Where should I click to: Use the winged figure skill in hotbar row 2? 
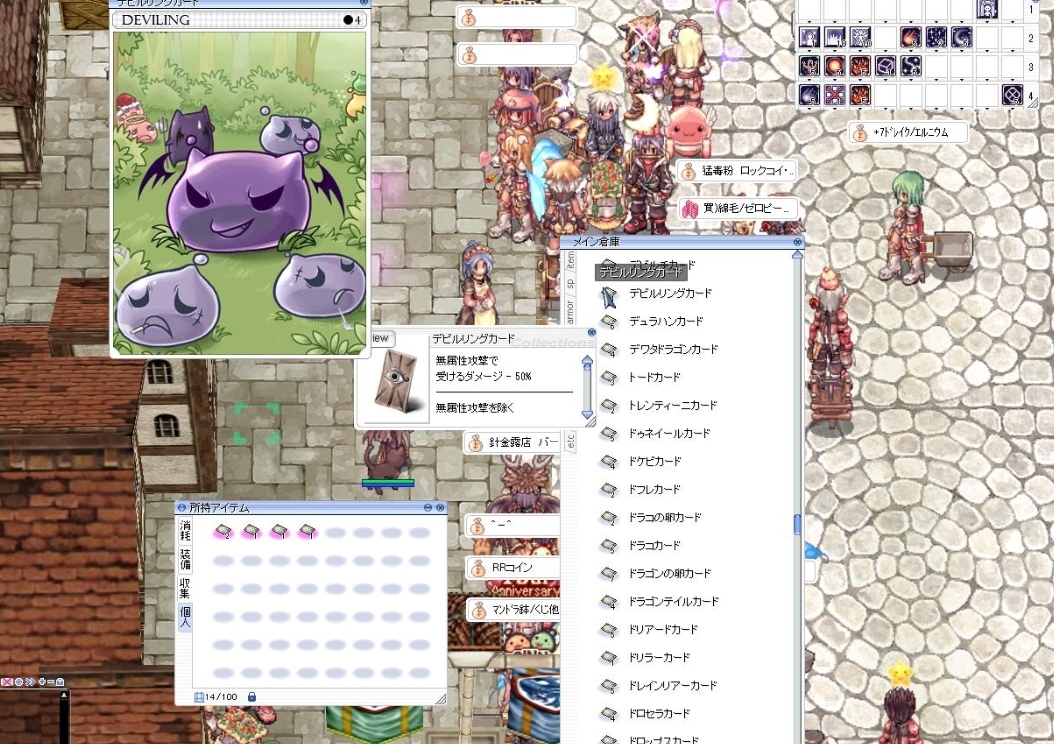pyautogui.click(x=860, y=37)
